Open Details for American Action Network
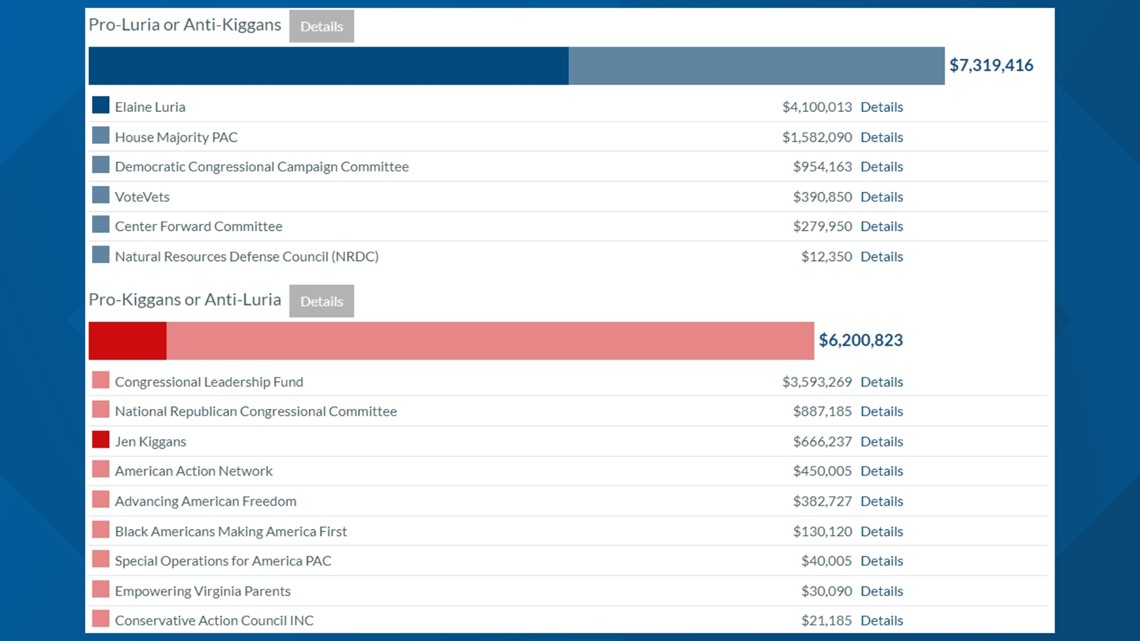The image size is (1140, 641). tap(881, 471)
